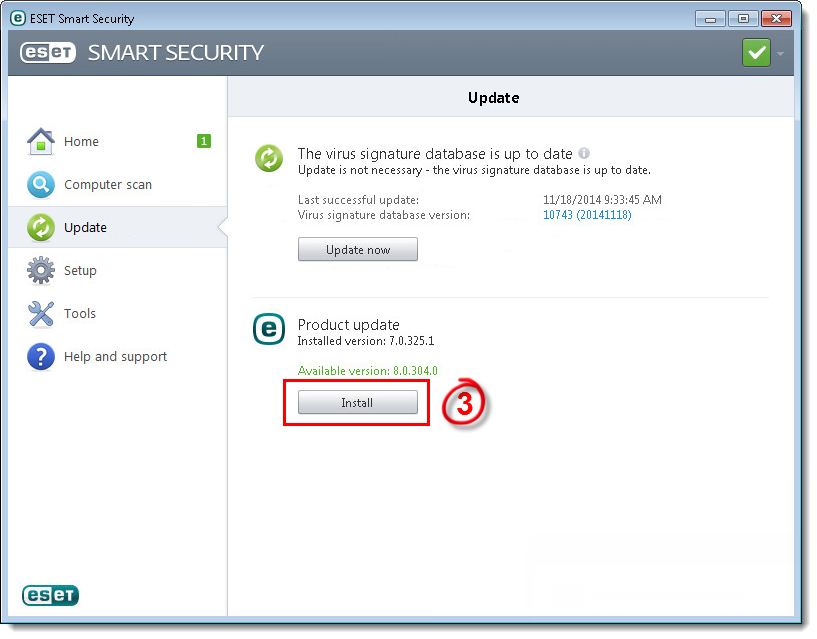Go to Setup menu item
817x639 pixels.
(80, 271)
